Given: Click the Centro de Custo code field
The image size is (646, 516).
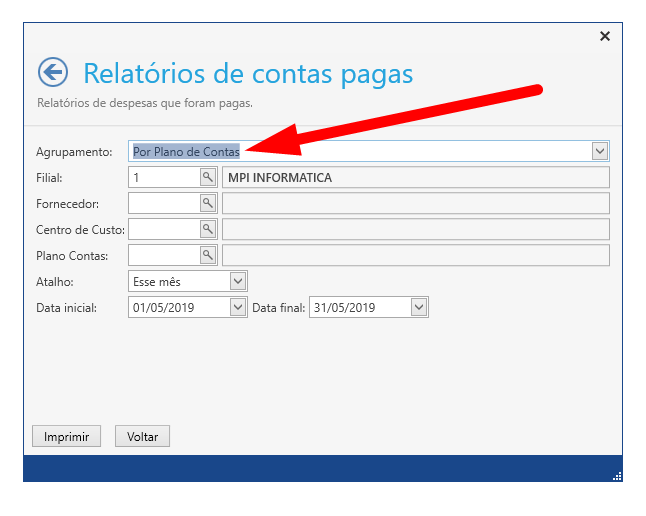Looking at the screenshot, I should (164, 229).
